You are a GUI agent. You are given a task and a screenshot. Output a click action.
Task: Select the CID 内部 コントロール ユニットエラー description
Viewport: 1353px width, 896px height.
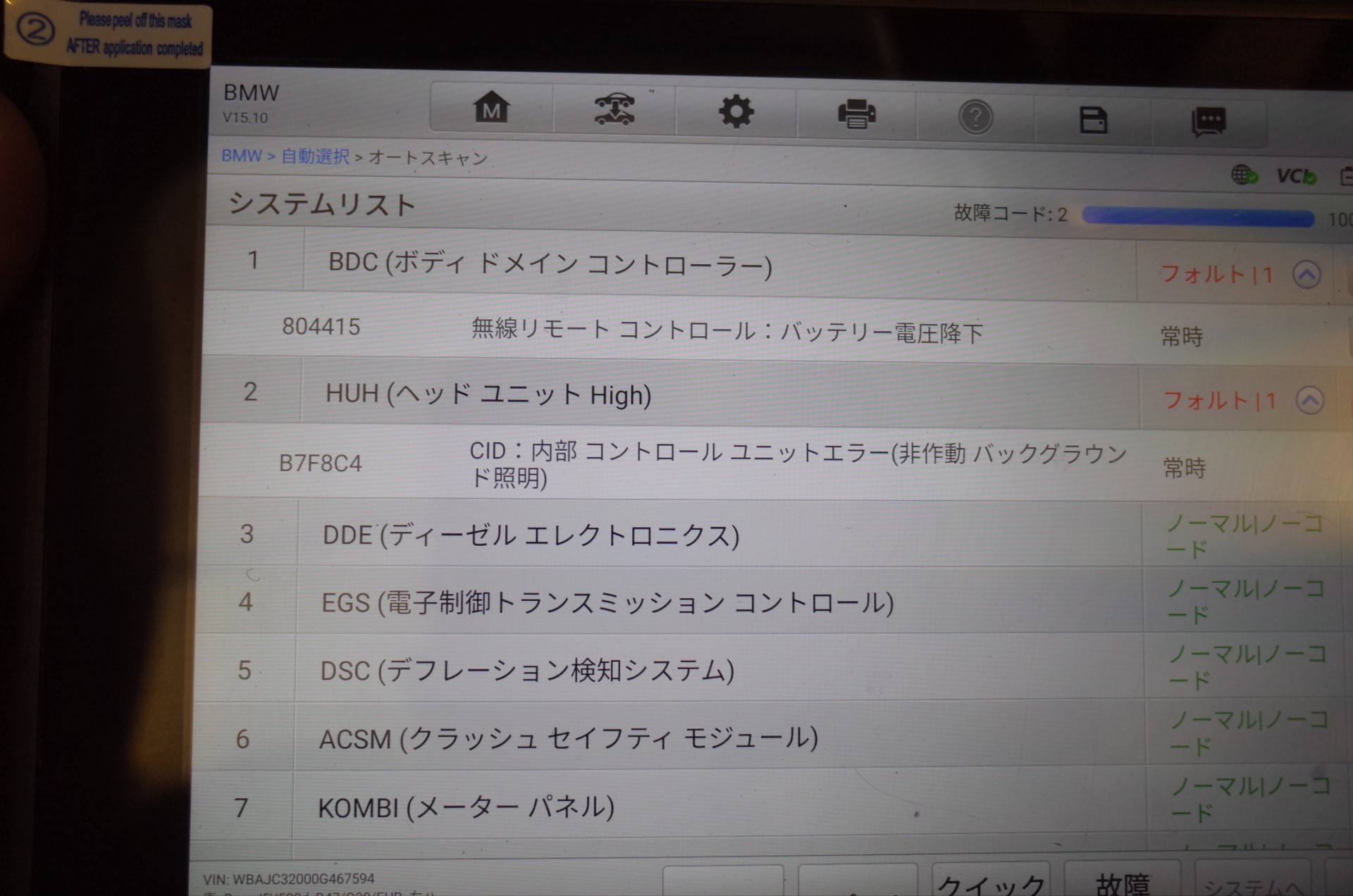[798, 464]
